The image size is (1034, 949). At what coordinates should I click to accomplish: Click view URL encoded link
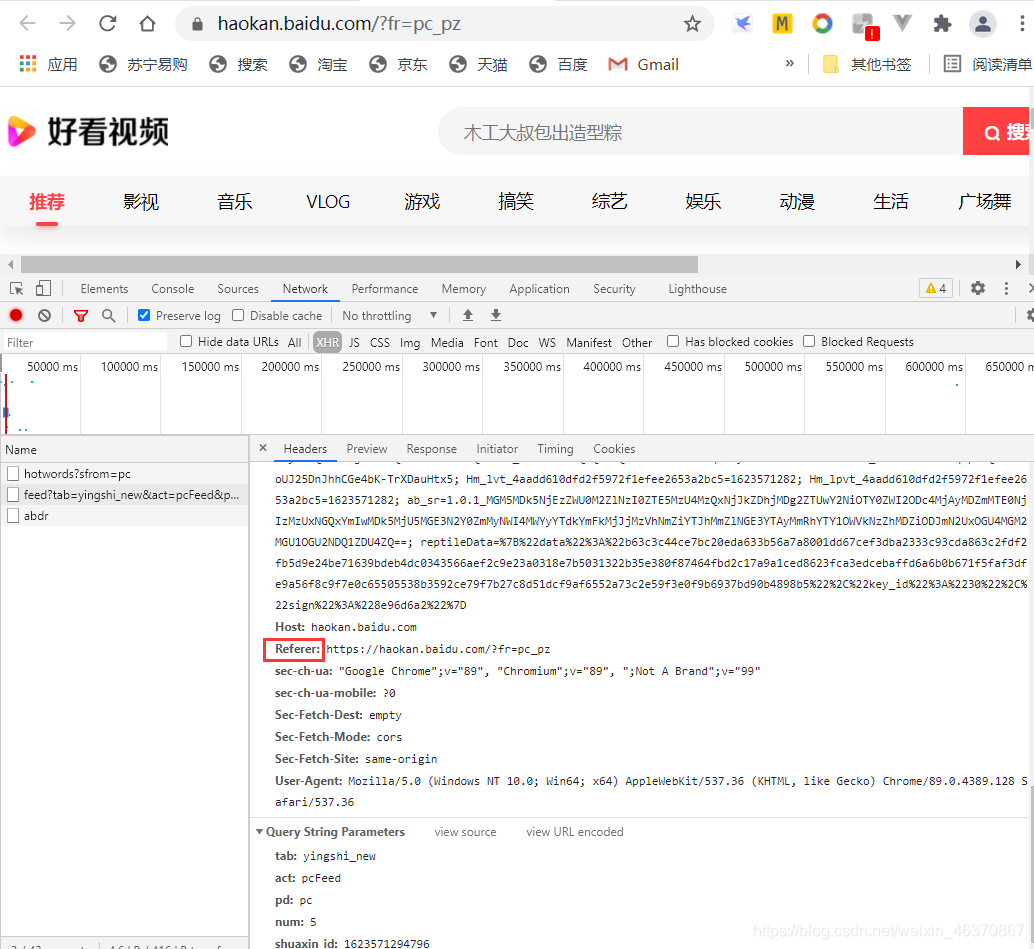coord(574,832)
